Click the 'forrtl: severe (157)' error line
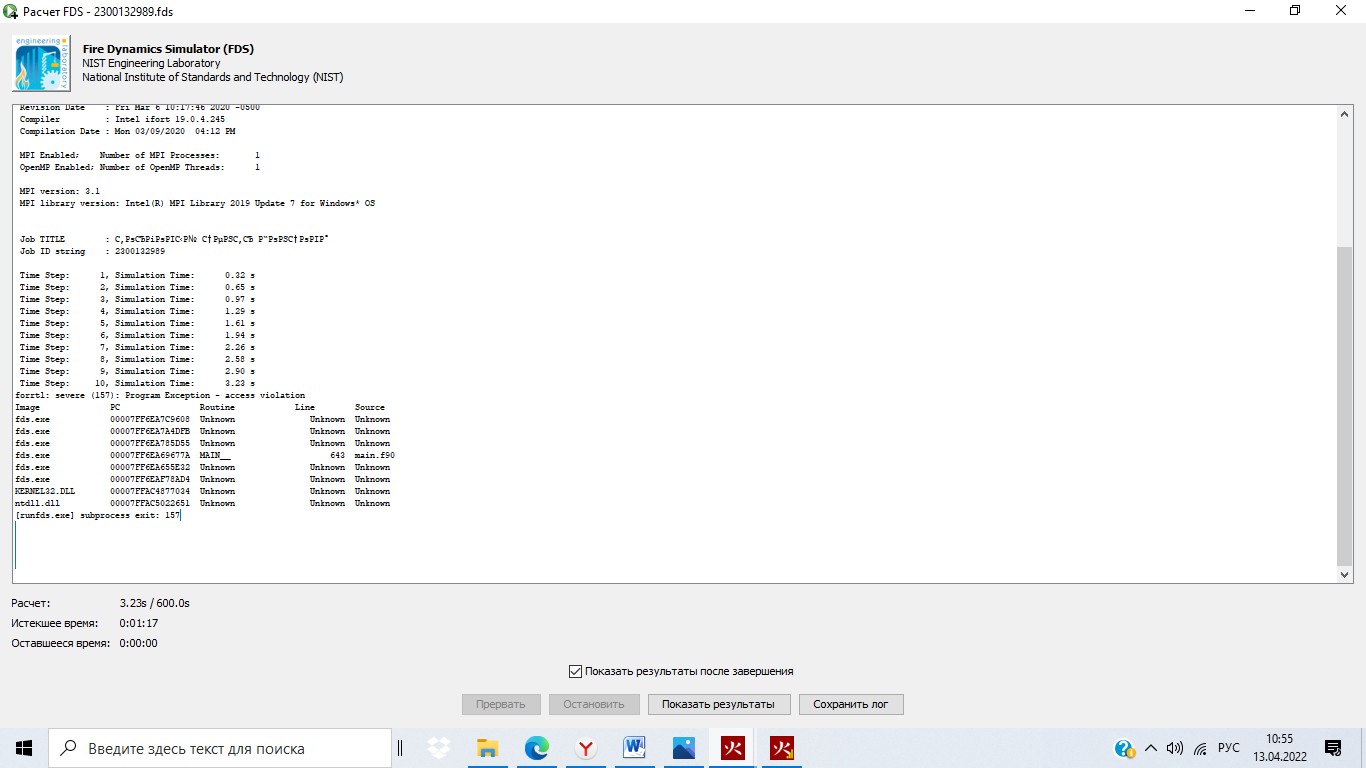This screenshot has height=768, width=1366. [161, 395]
